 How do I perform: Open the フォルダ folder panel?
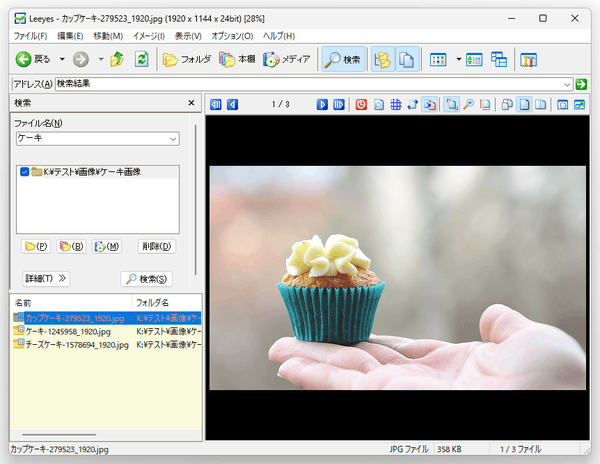tap(186, 59)
